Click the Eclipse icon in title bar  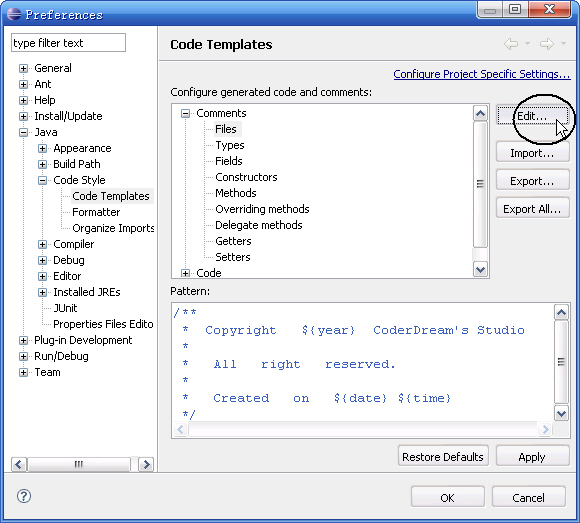pyautogui.click(x=14, y=14)
